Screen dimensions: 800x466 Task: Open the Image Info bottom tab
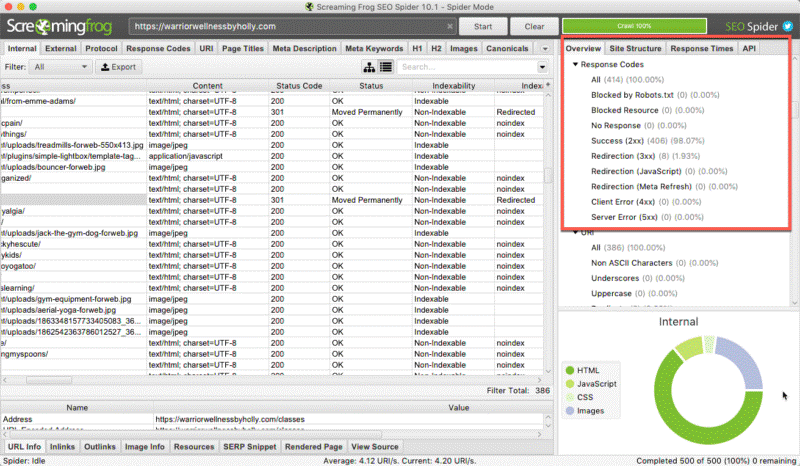pyautogui.click(x=145, y=447)
